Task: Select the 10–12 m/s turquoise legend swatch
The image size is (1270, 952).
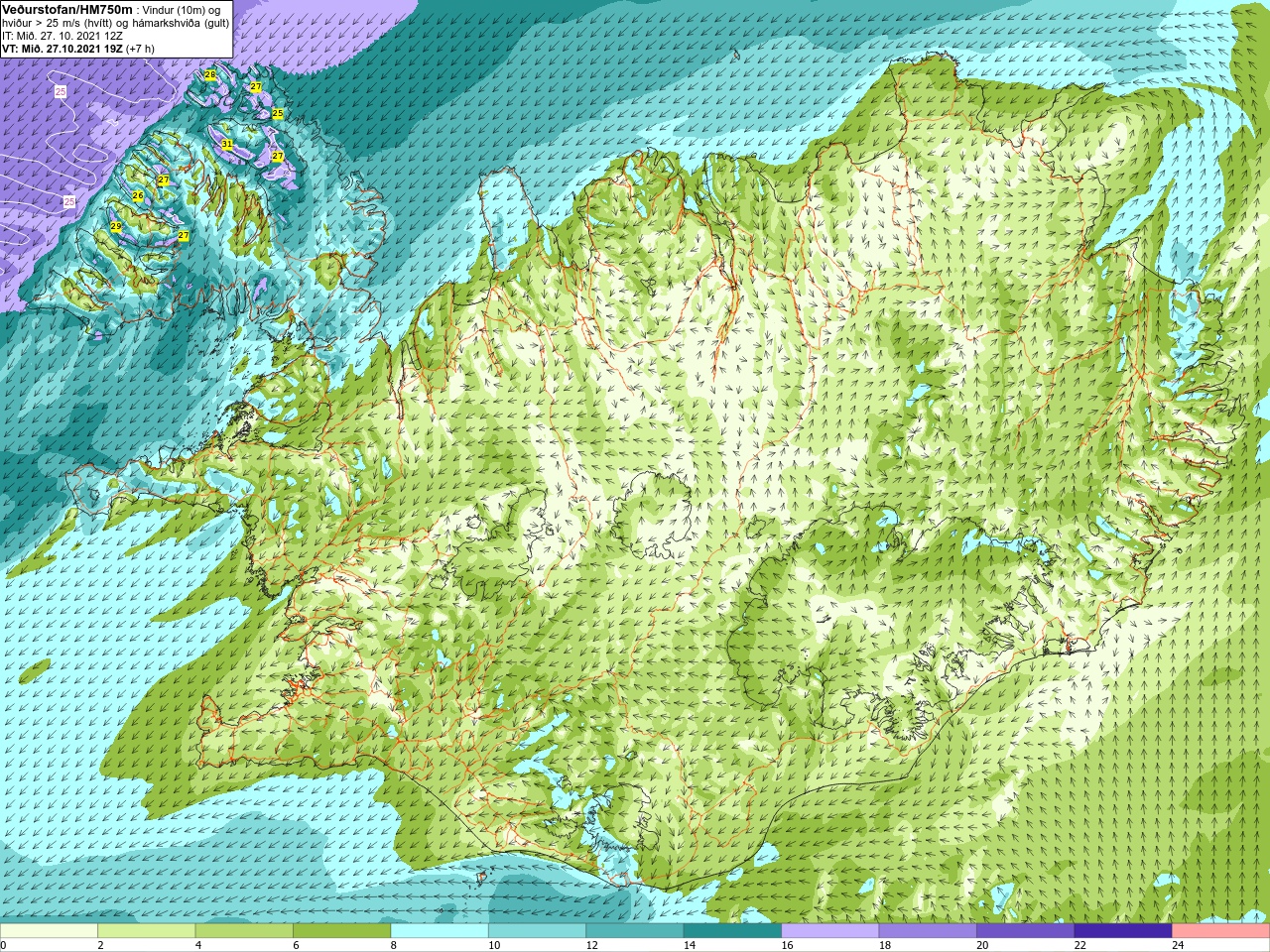Action: click(537, 931)
